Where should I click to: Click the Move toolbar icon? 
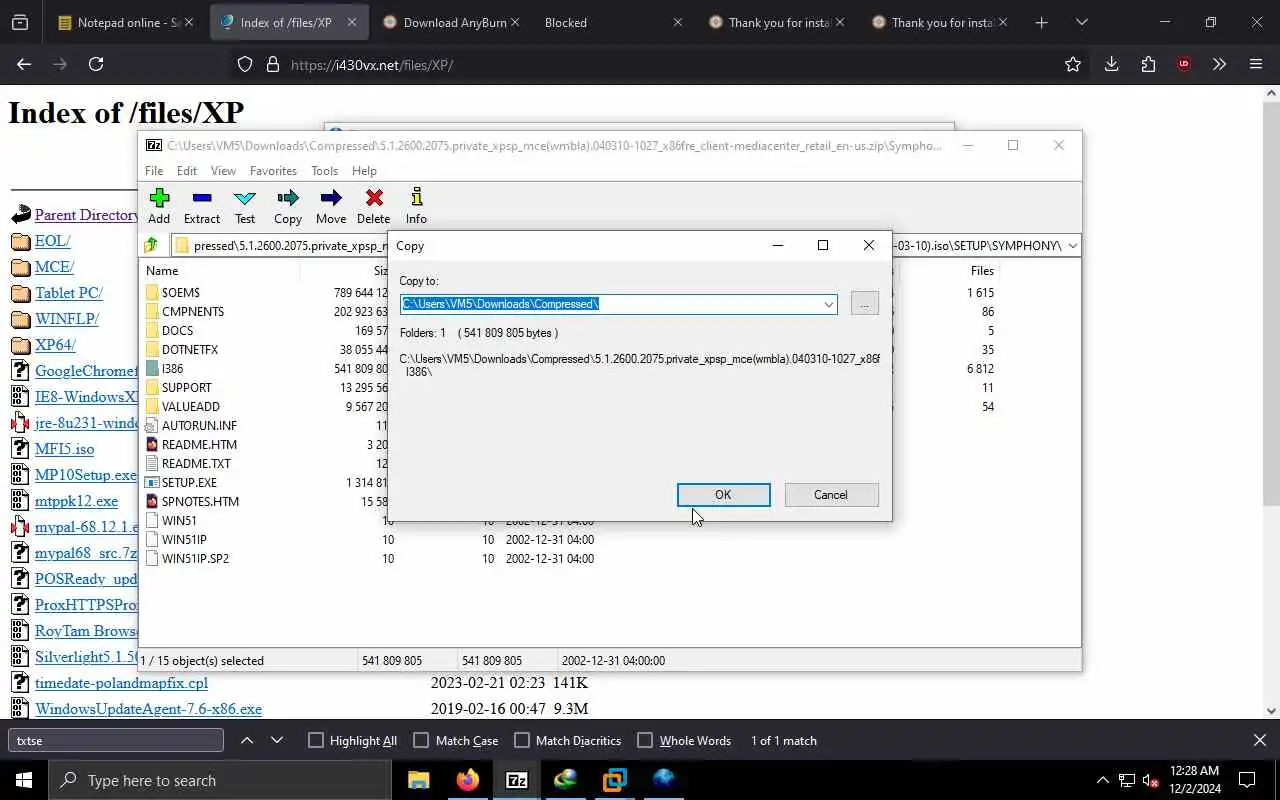[331, 206]
